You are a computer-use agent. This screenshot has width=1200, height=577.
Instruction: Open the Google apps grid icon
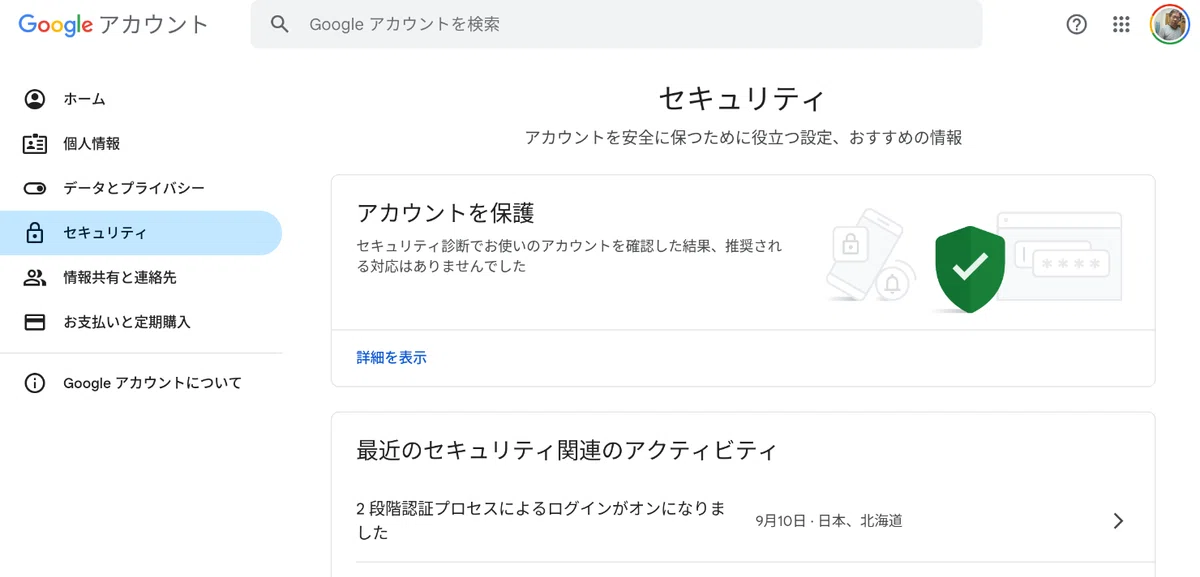(x=1121, y=25)
